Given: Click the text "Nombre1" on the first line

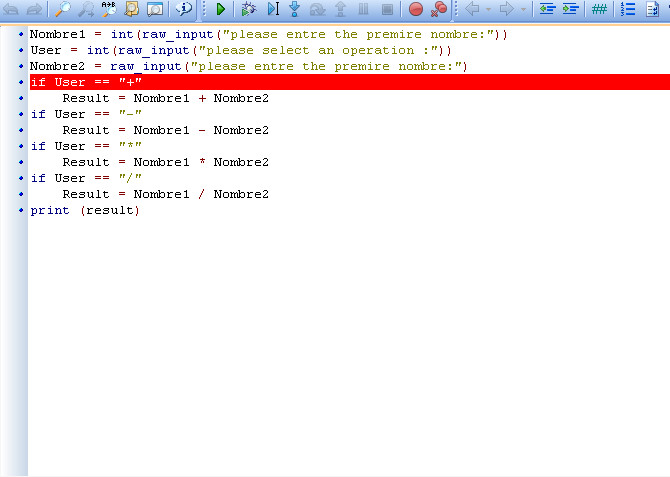Looking at the screenshot, I should pos(57,34).
